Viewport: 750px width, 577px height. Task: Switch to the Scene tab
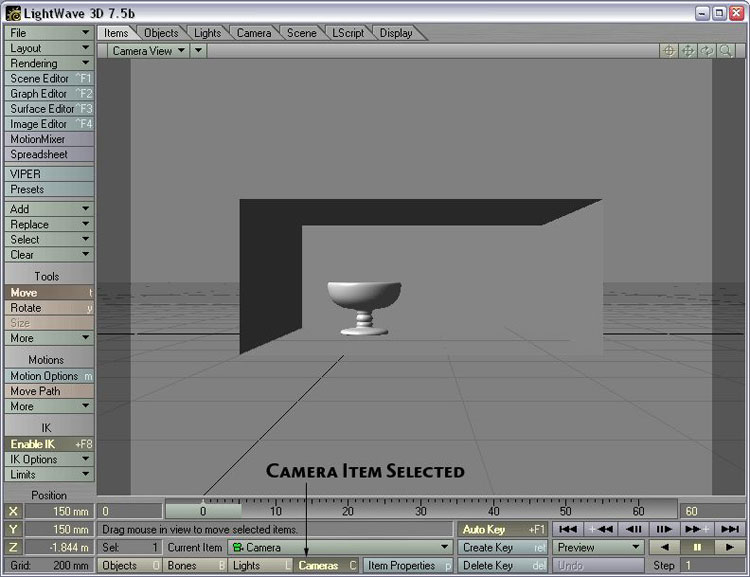(301, 33)
